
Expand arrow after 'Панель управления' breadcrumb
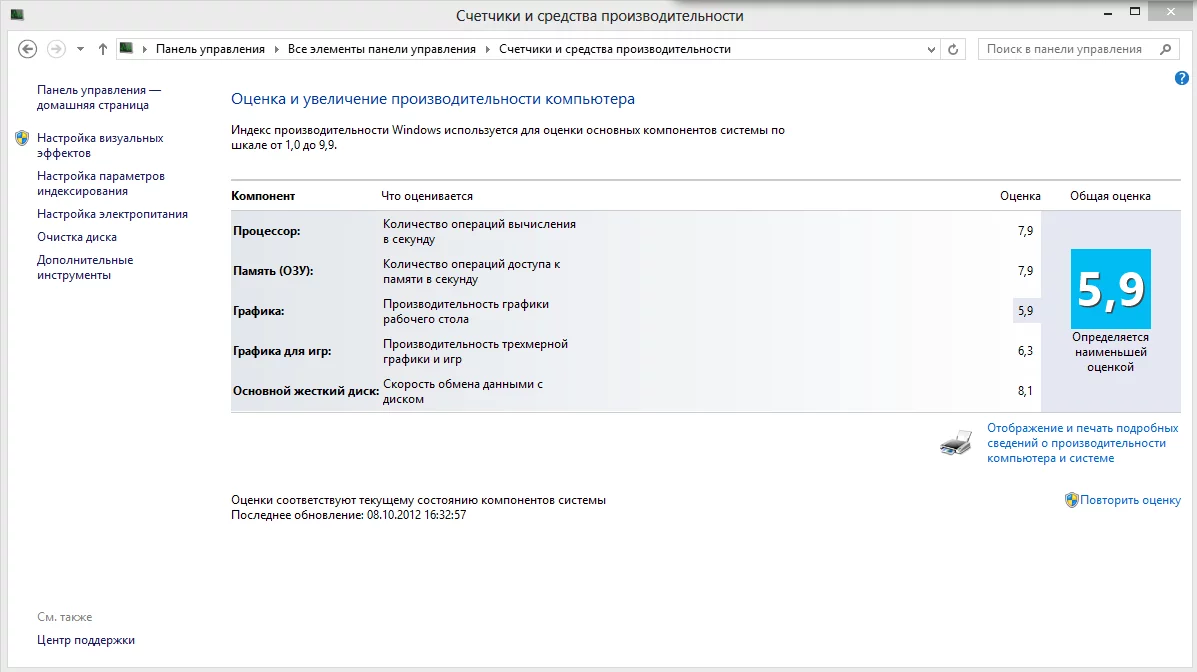click(276, 49)
